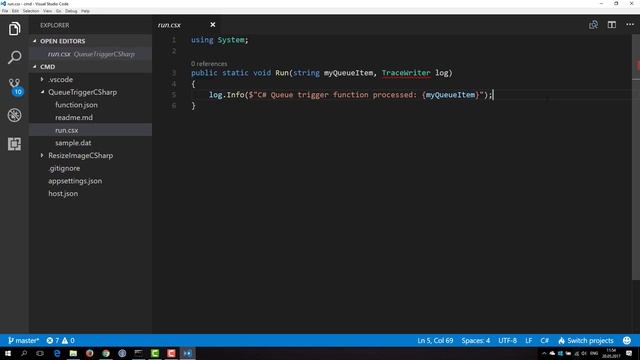Change indentation via Spaces: 4
Image resolution: width=640 pixels, height=360 pixels.
click(x=476, y=340)
